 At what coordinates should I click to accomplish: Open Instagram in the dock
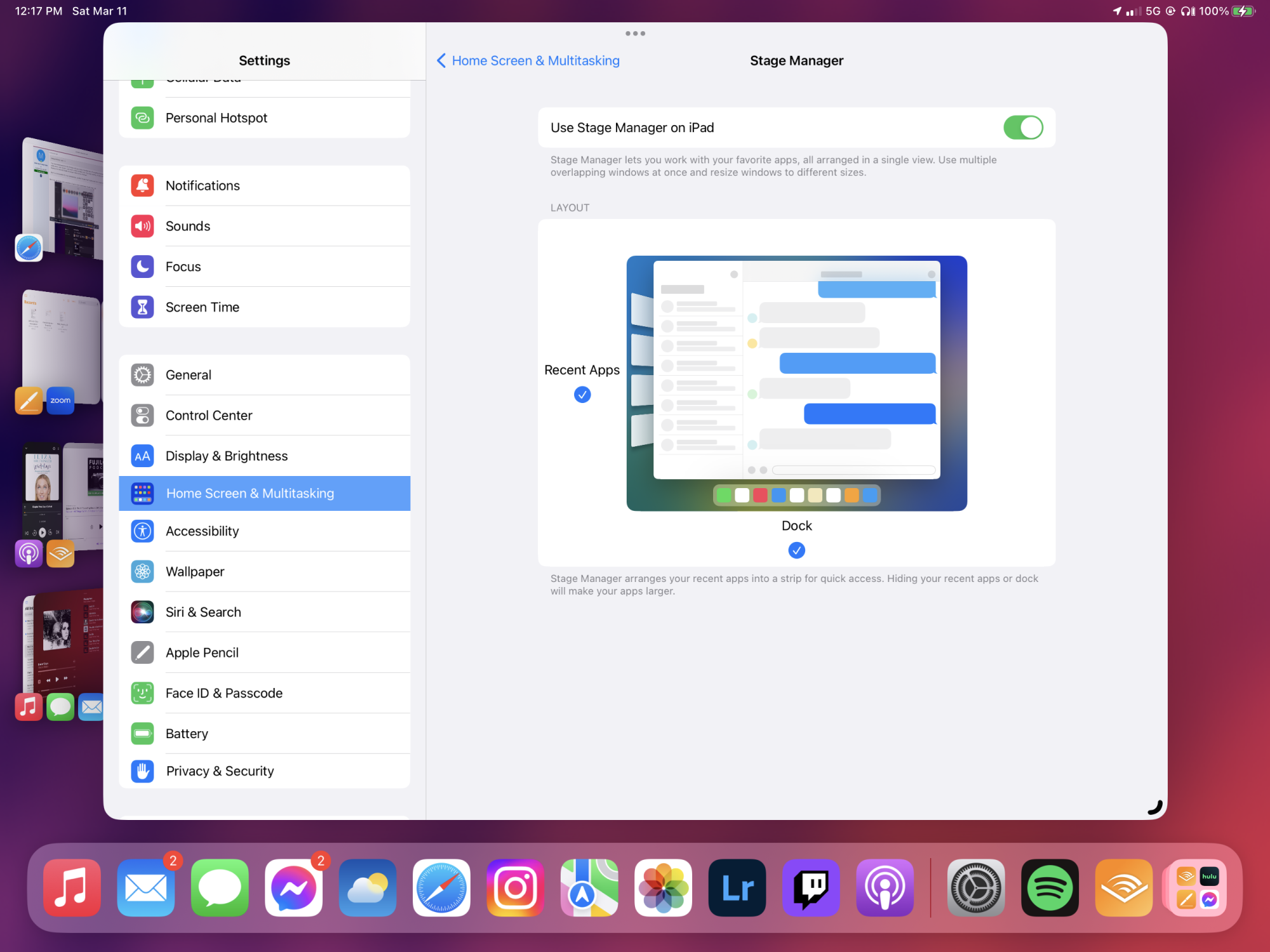[x=515, y=888]
